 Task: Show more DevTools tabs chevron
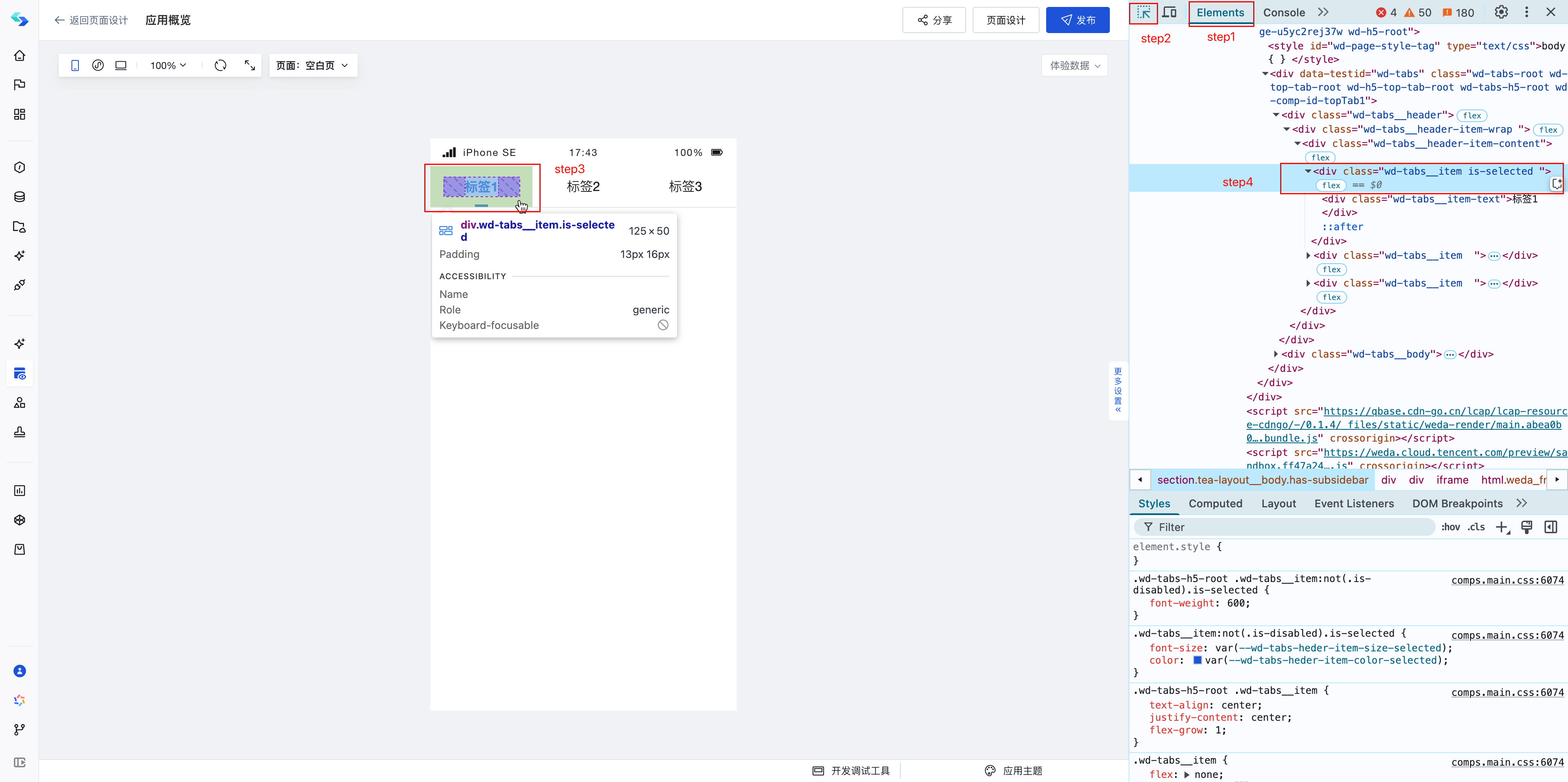(x=1323, y=12)
